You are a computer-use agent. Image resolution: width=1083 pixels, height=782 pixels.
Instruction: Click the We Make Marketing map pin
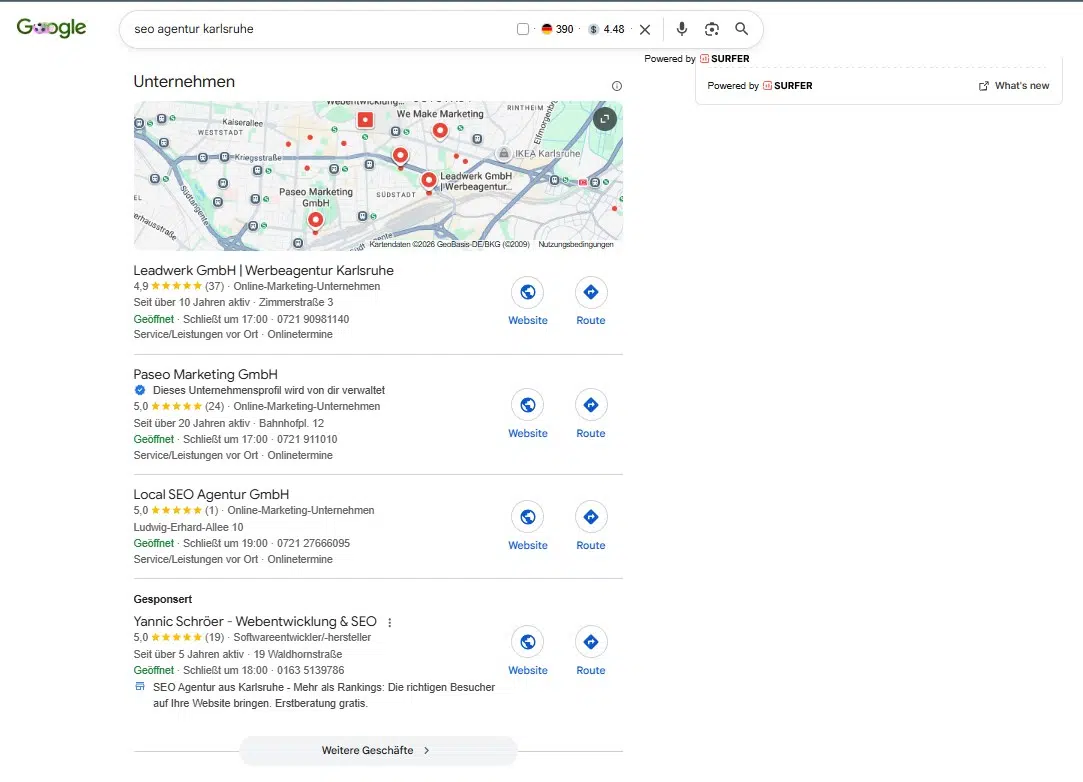tap(440, 131)
